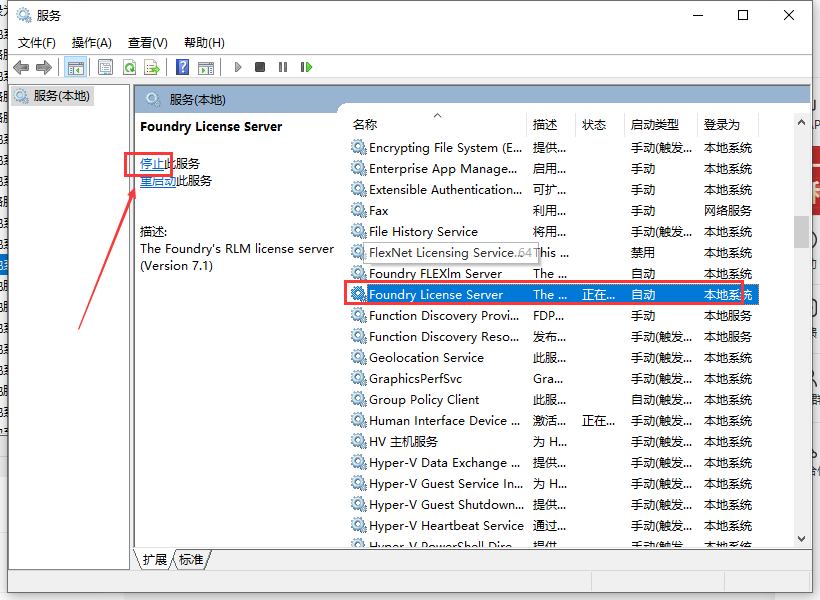Select Function Discovery Provi... service row
This screenshot has width=820, height=600.
pyautogui.click(x=553, y=315)
